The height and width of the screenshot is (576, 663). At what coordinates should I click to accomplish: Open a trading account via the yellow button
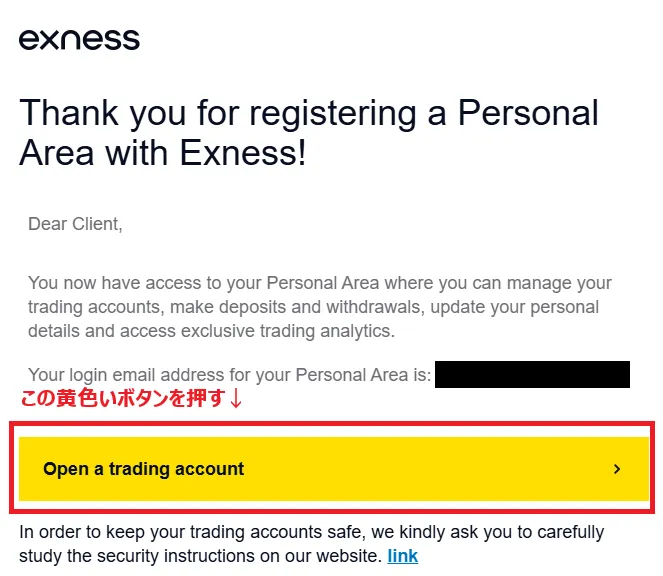(334, 469)
